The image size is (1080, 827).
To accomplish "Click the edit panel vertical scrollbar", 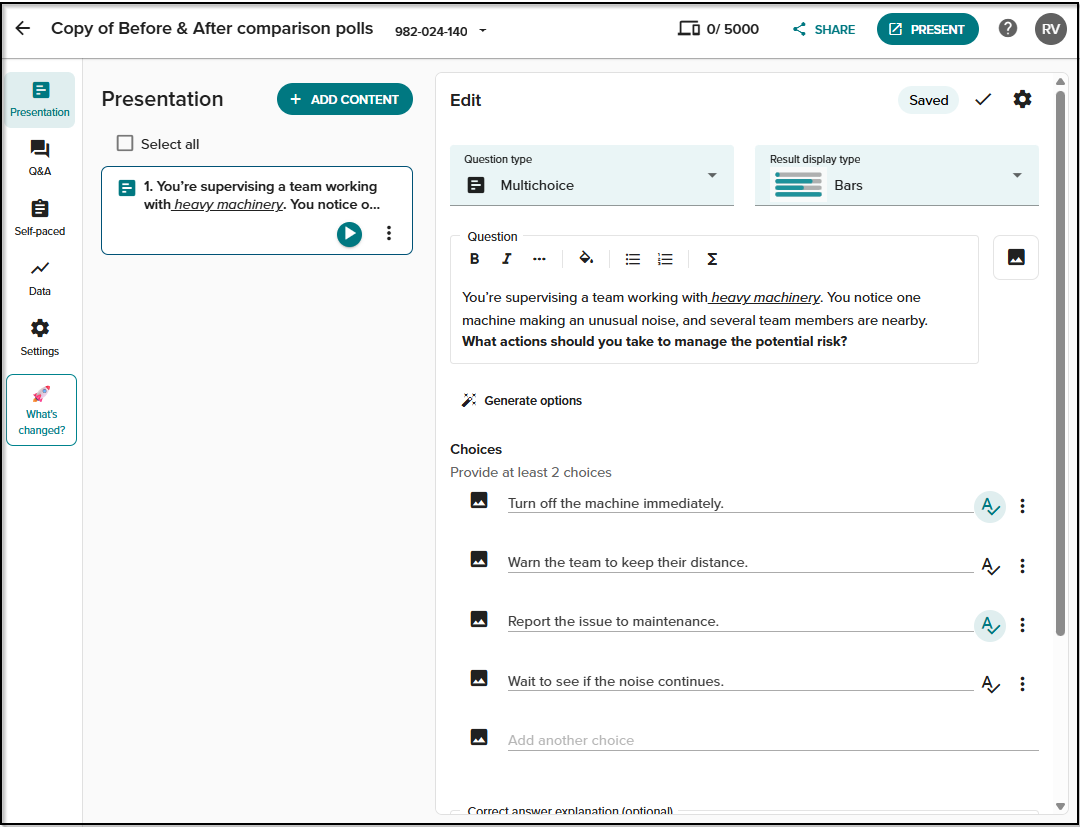I will click(x=1060, y=364).
